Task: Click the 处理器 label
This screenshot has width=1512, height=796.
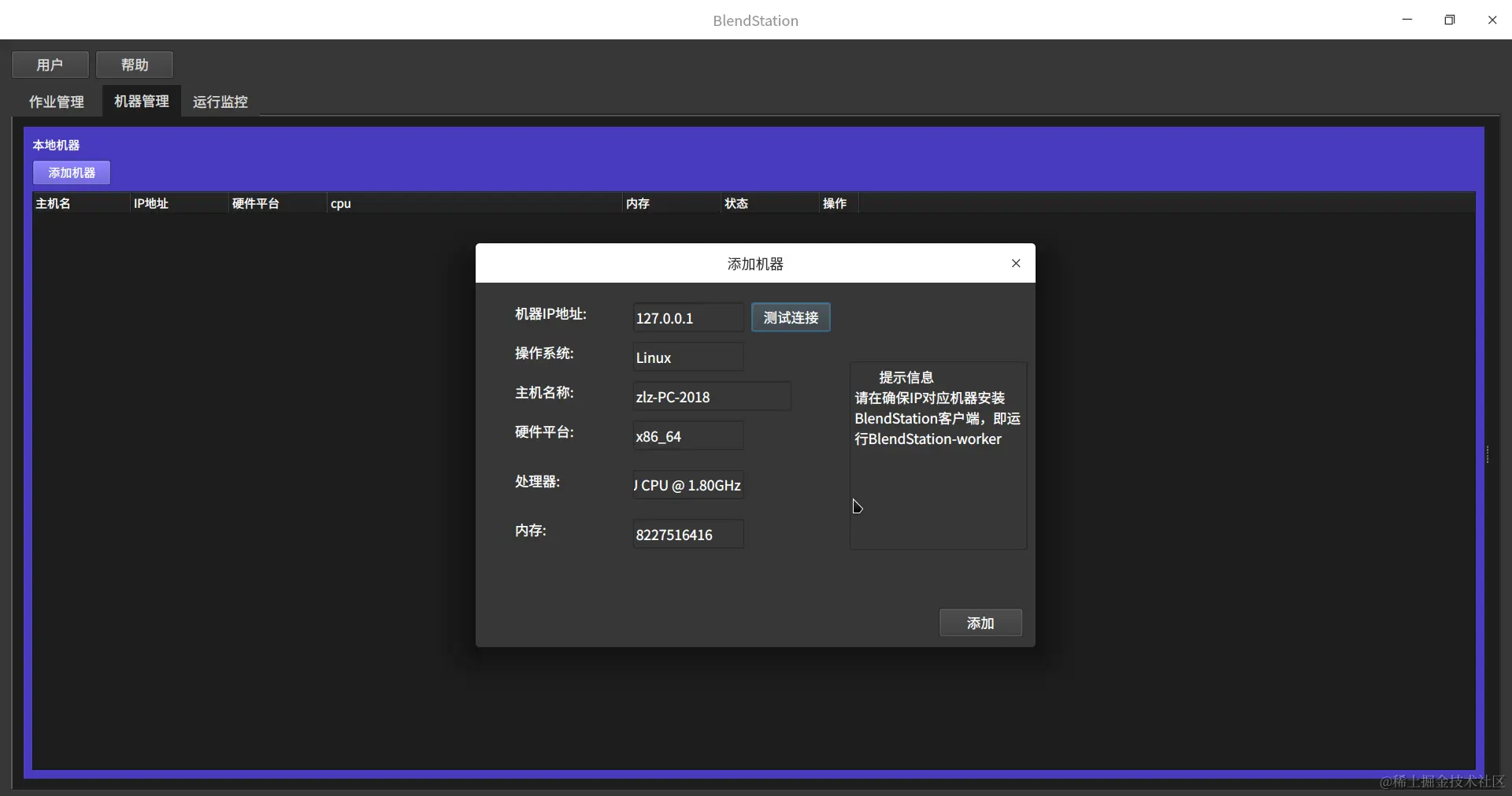Action: (537, 481)
